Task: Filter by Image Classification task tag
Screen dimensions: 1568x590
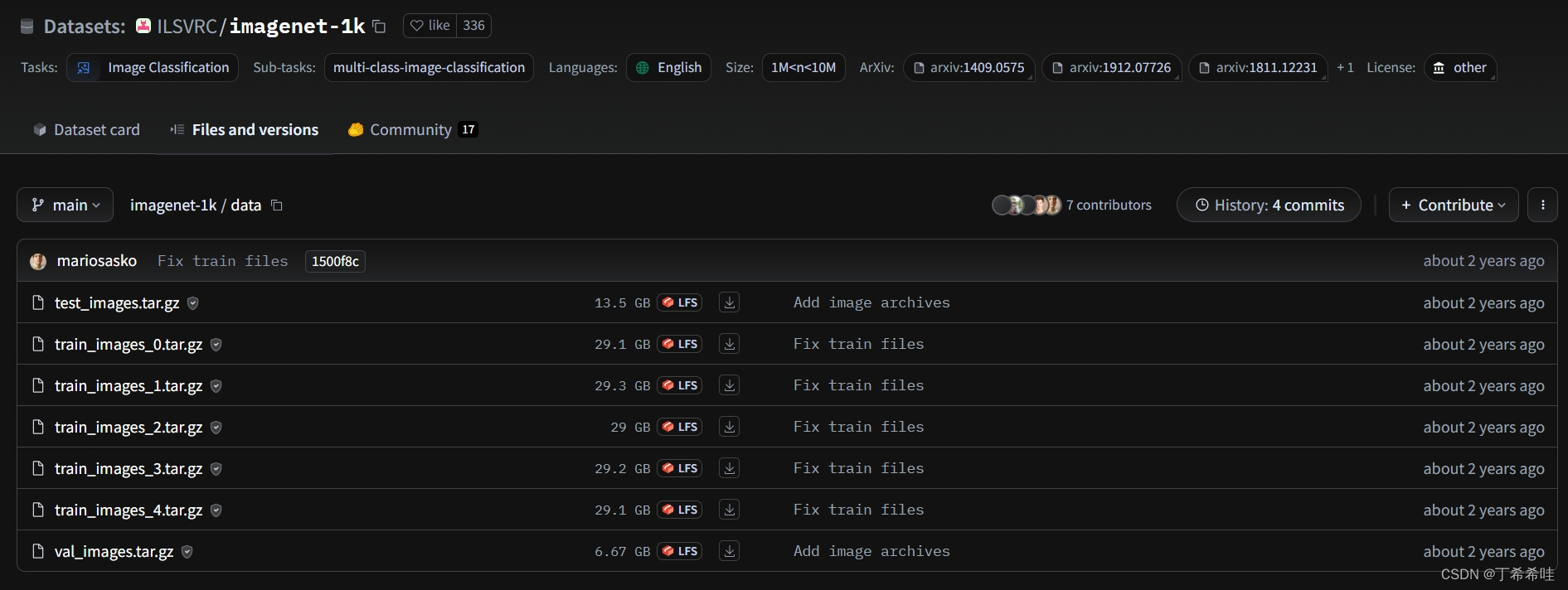Action: pyautogui.click(x=153, y=68)
